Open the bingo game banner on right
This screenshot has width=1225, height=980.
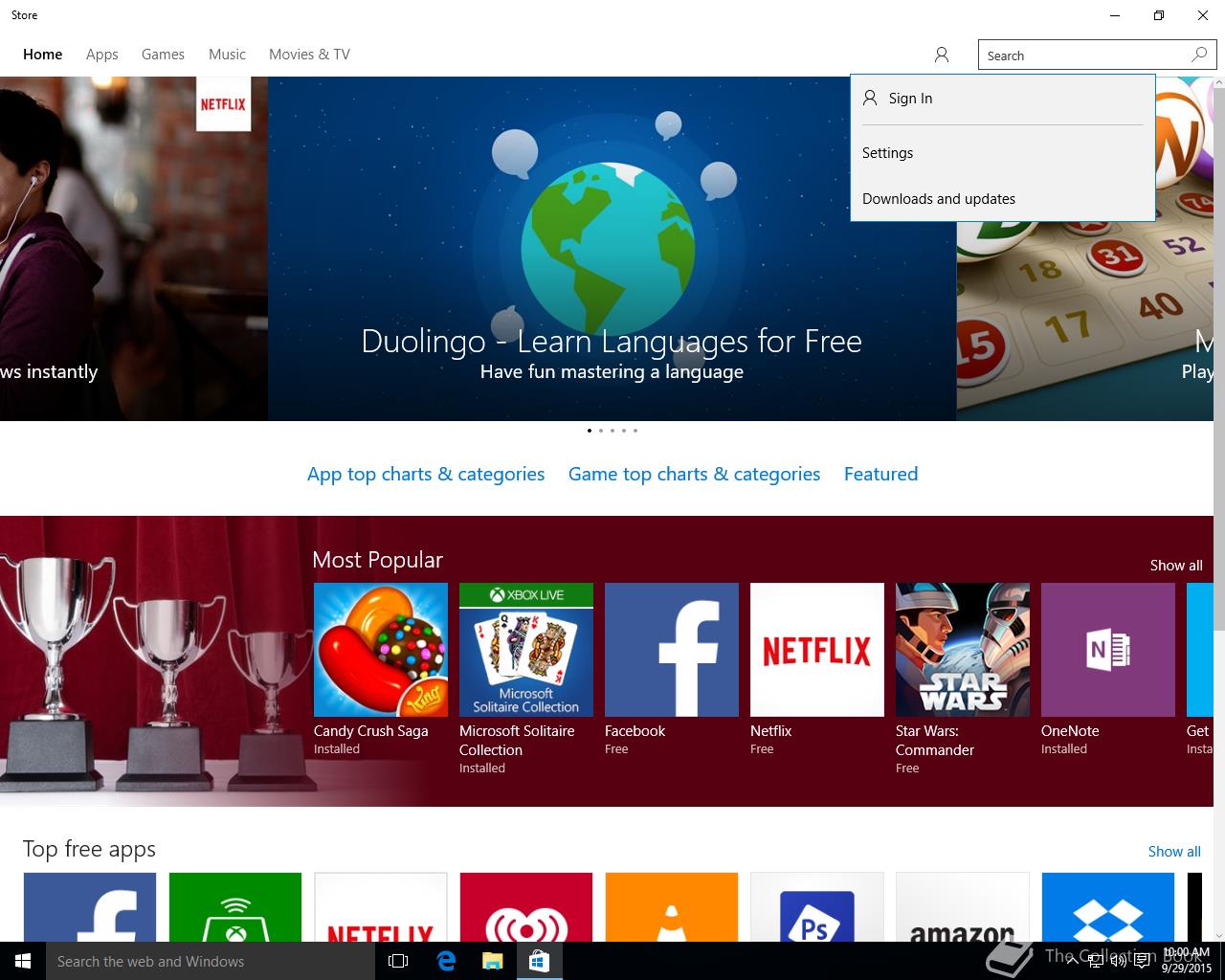tap(1084, 321)
